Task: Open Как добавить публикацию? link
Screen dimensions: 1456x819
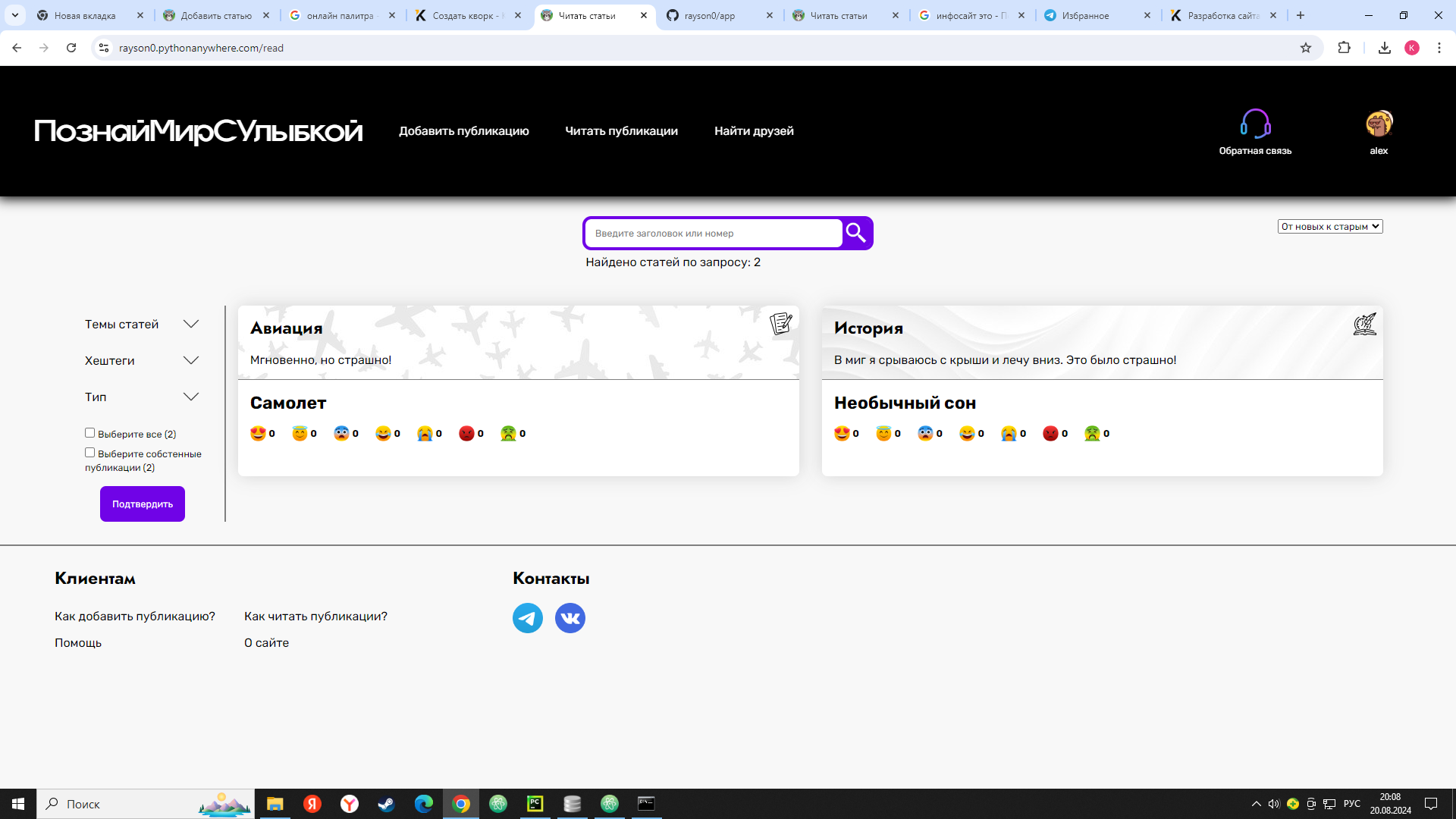Action: click(x=135, y=616)
